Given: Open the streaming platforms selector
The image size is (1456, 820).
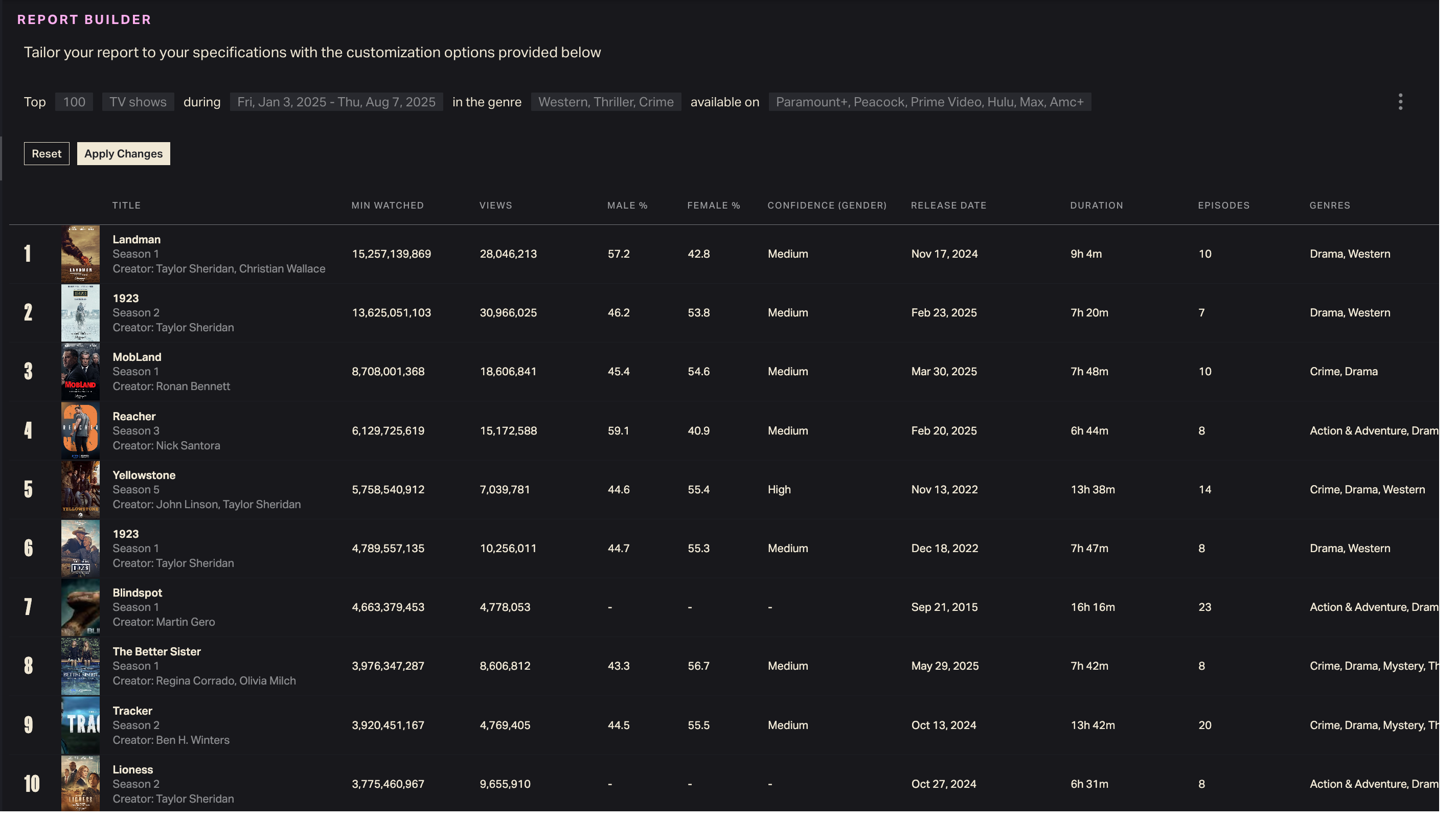Looking at the screenshot, I should click(929, 102).
